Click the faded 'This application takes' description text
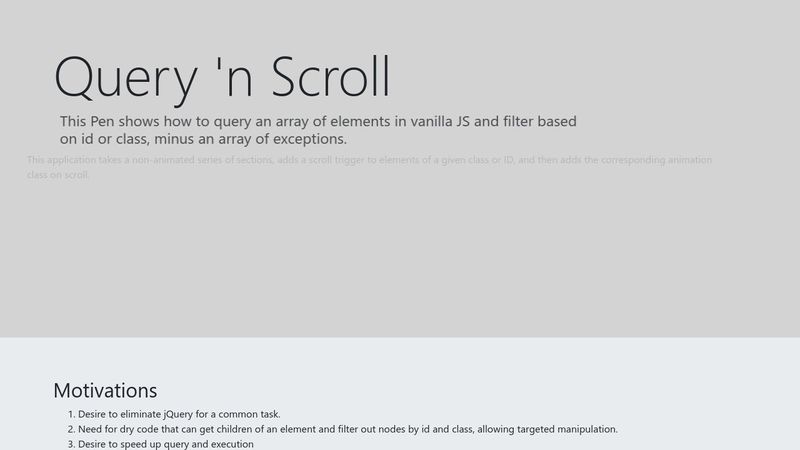Viewport: 800px width, 450px height. (369, 167)
